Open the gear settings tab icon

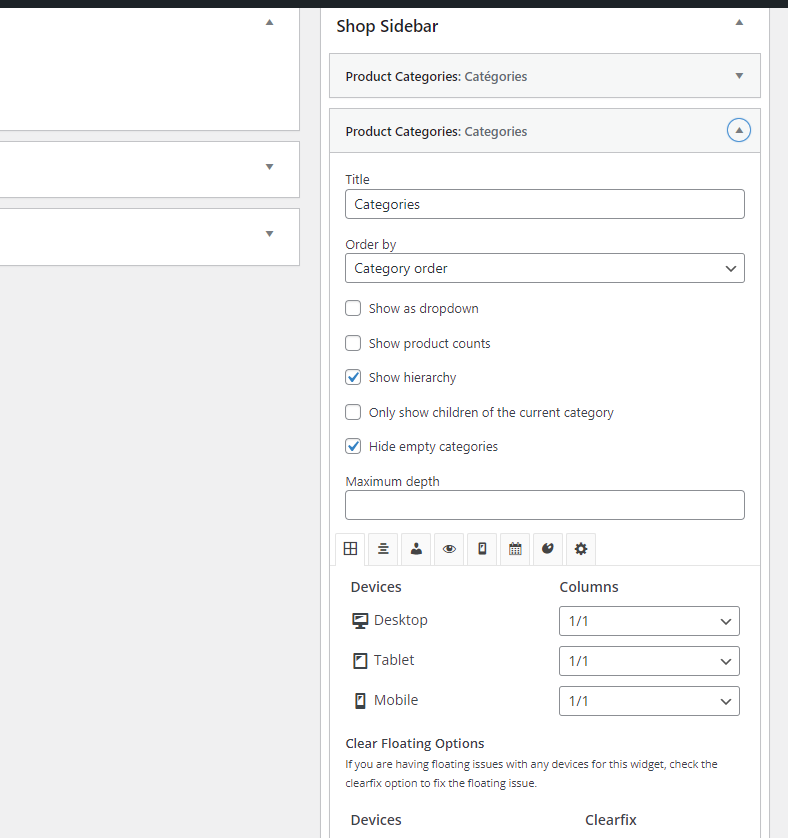581,549
